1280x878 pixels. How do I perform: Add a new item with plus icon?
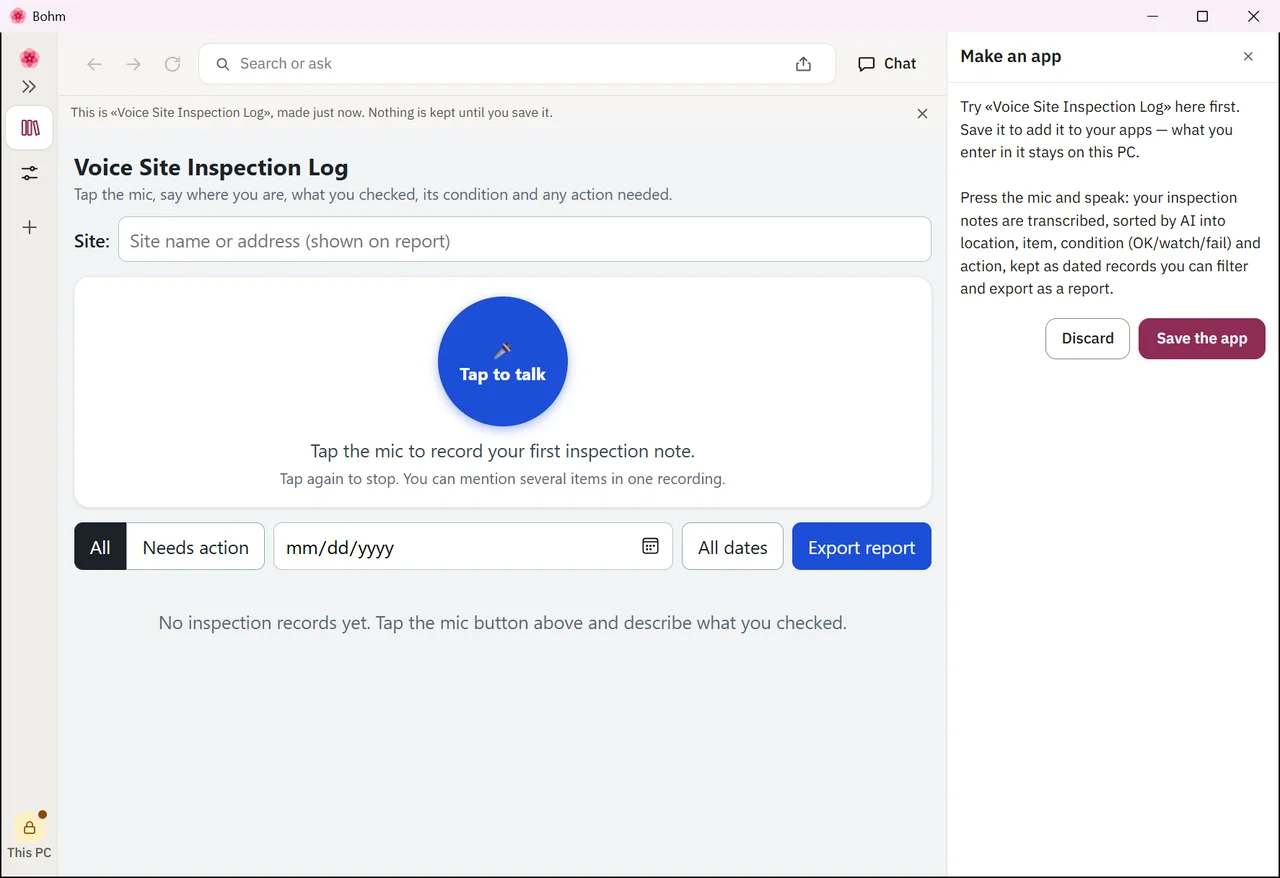coord(29,227)
